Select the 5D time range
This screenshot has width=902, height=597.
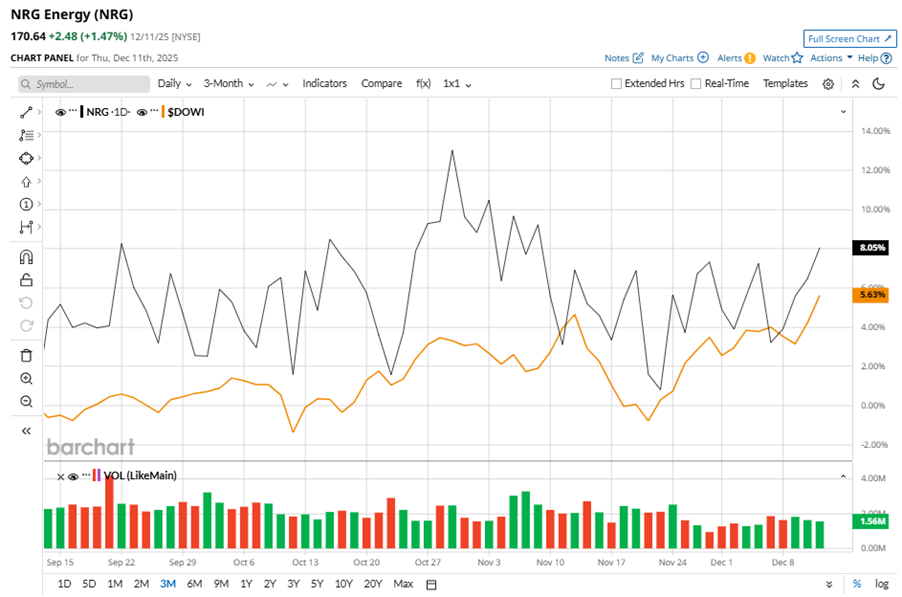(x=89, y=584)
